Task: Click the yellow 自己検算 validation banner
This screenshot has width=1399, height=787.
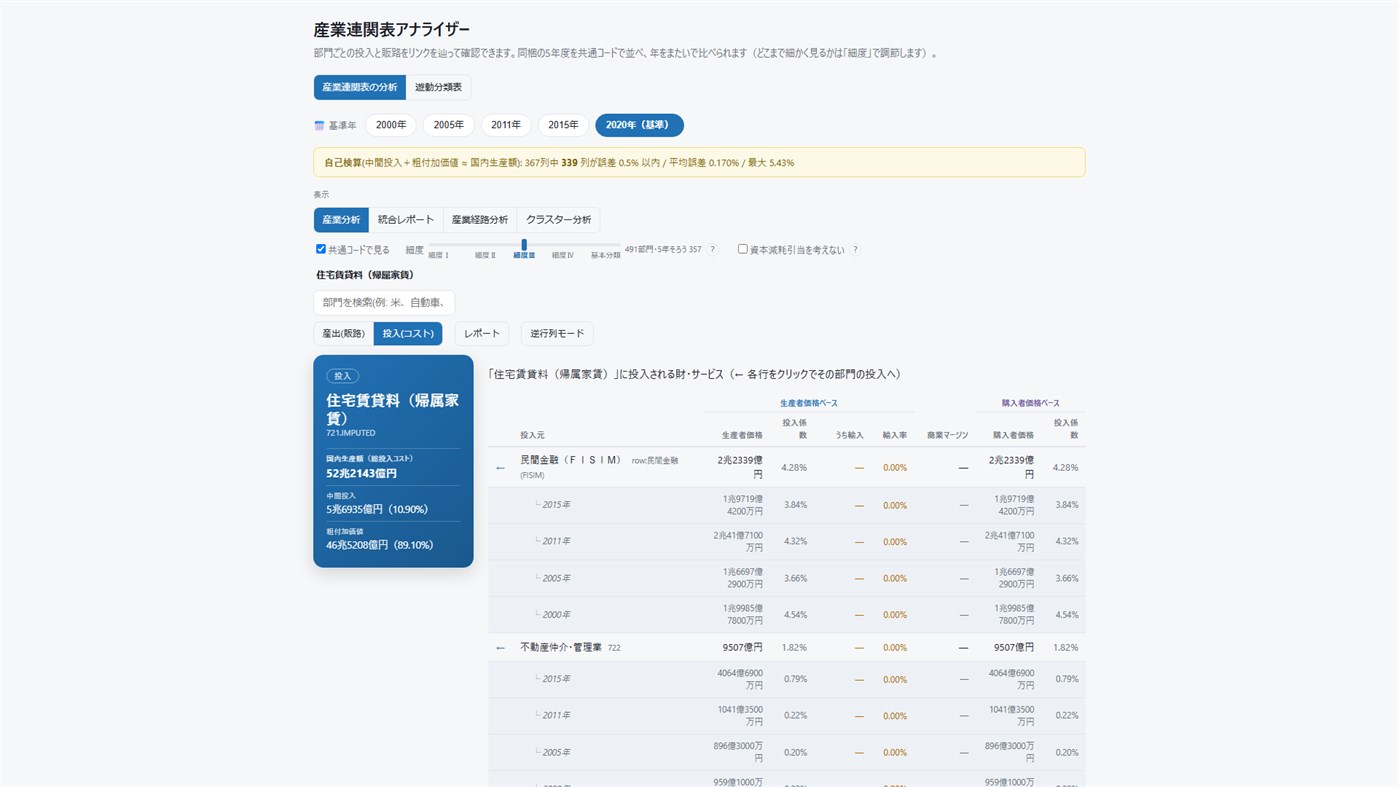Action: [699, 162]
